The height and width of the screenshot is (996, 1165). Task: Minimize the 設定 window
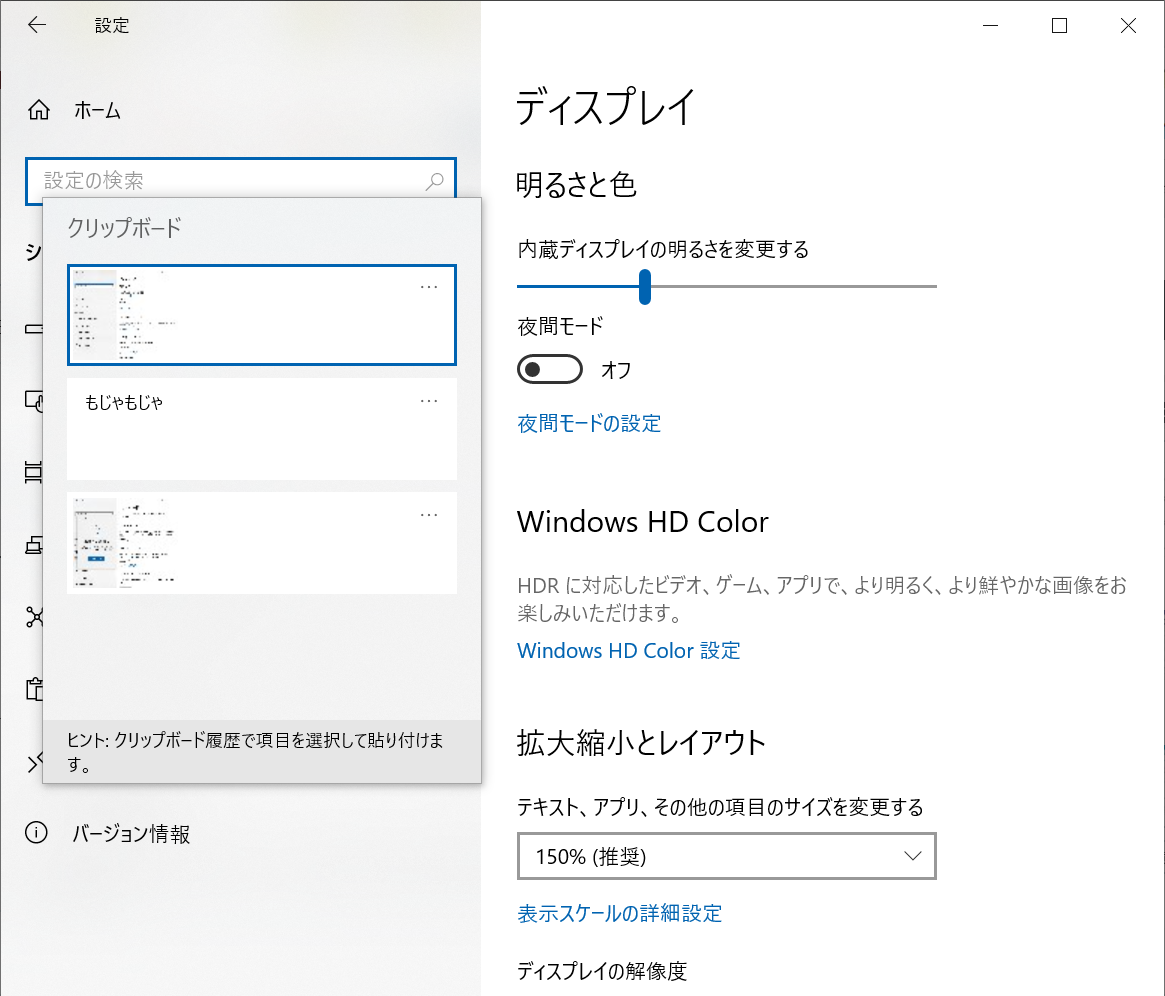[990, 25]
